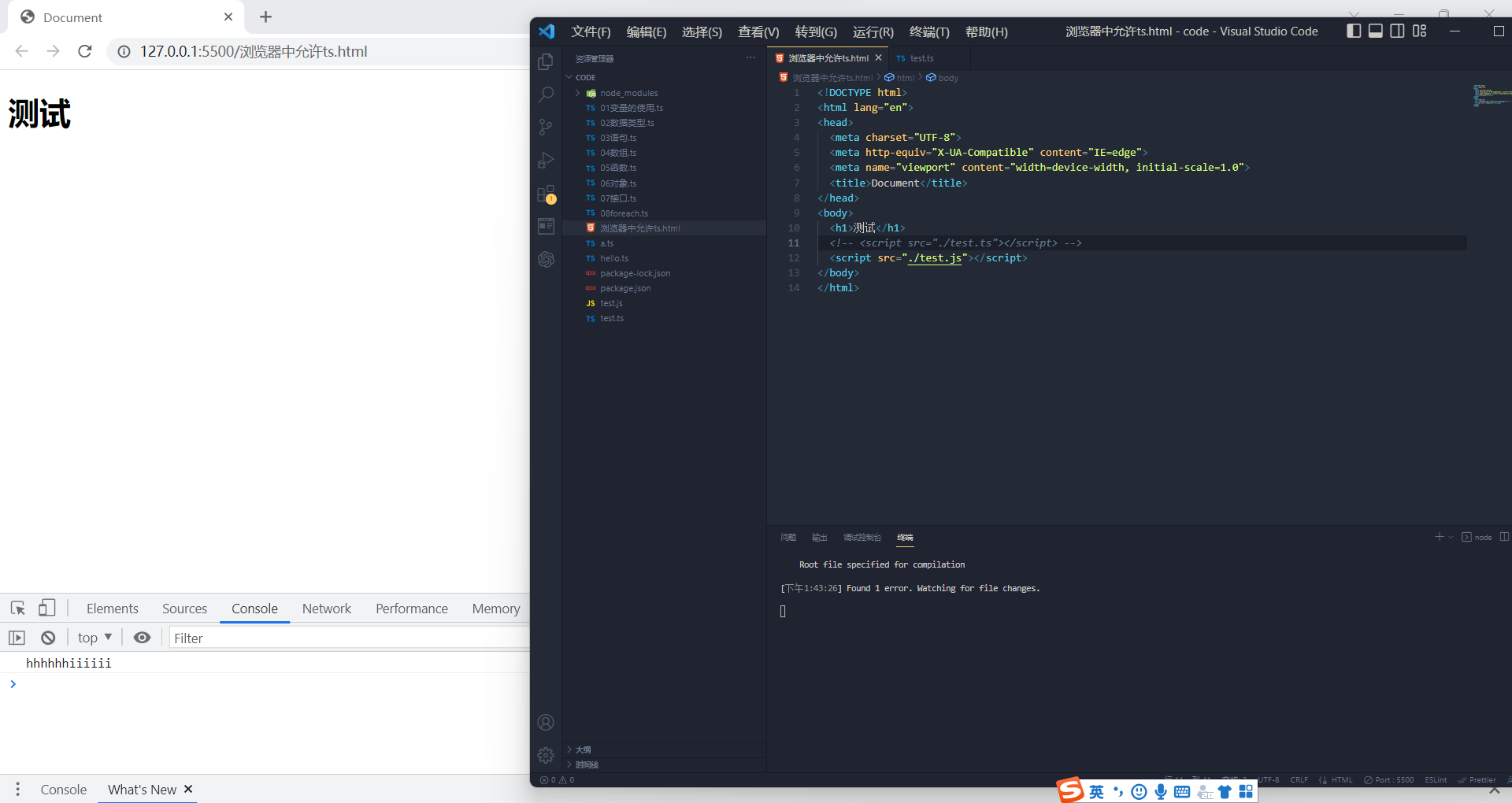1512x803 pixels.
Task: Toggle primary sidebar visibility in VS Code
Action: [x=1354, y=31]
